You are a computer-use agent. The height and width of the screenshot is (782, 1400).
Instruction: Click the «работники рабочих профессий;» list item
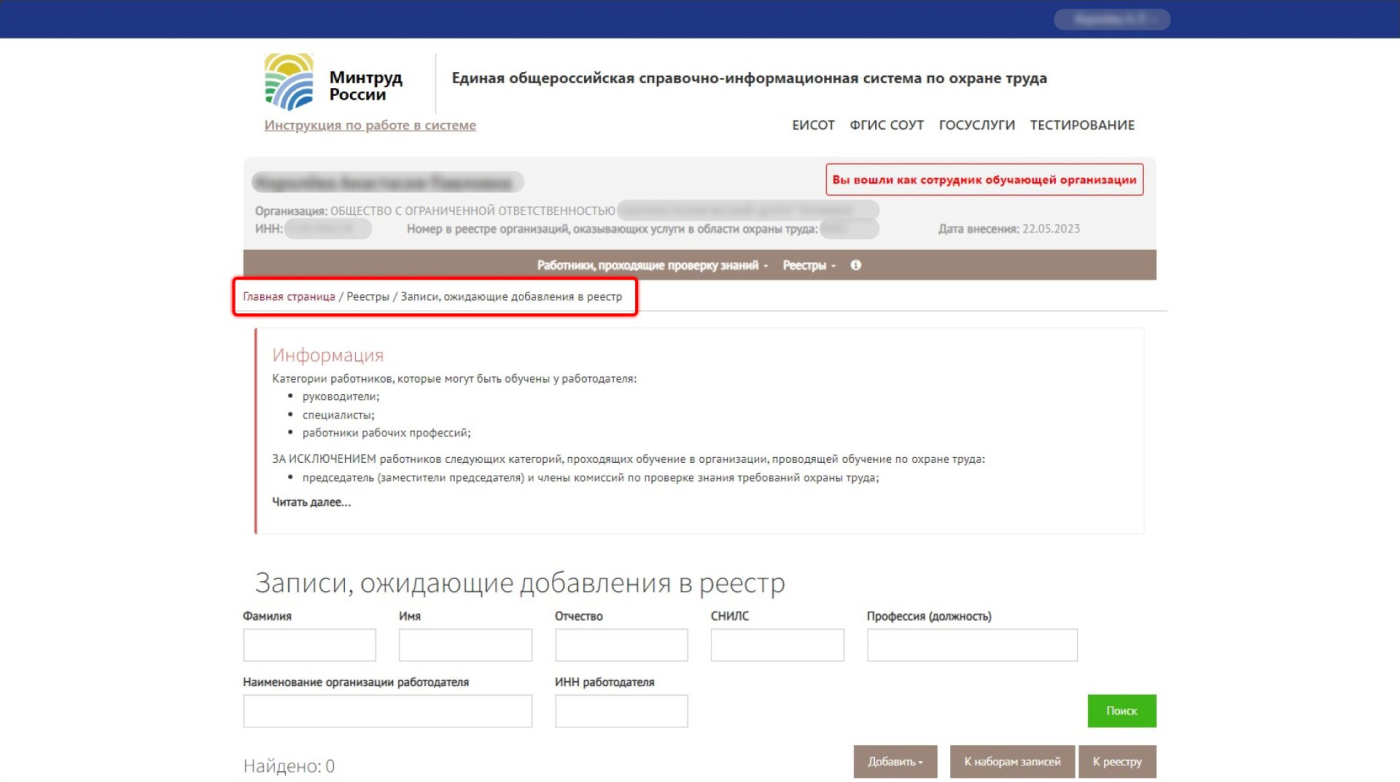point(386,433)
